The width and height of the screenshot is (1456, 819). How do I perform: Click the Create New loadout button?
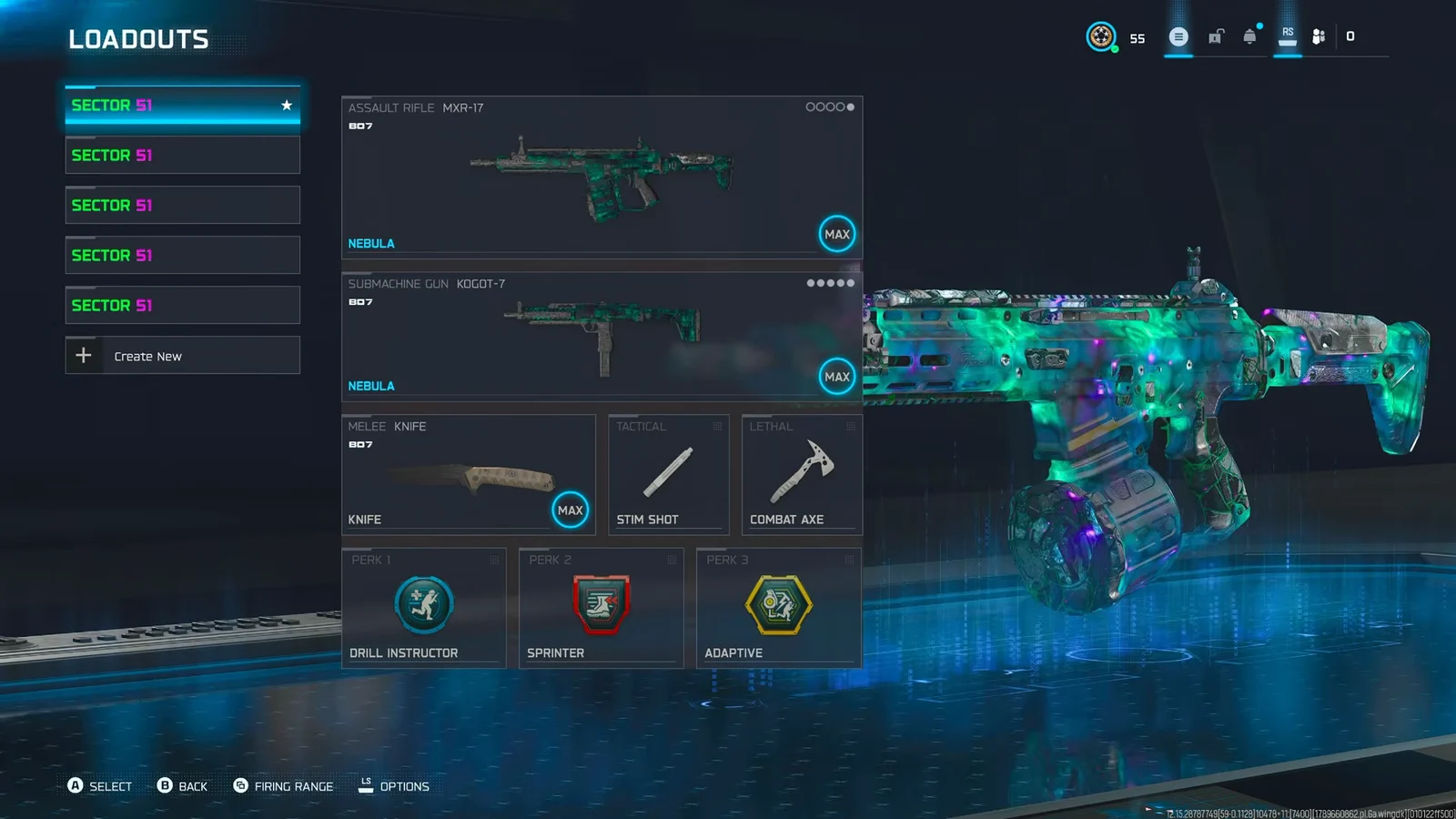183,356
